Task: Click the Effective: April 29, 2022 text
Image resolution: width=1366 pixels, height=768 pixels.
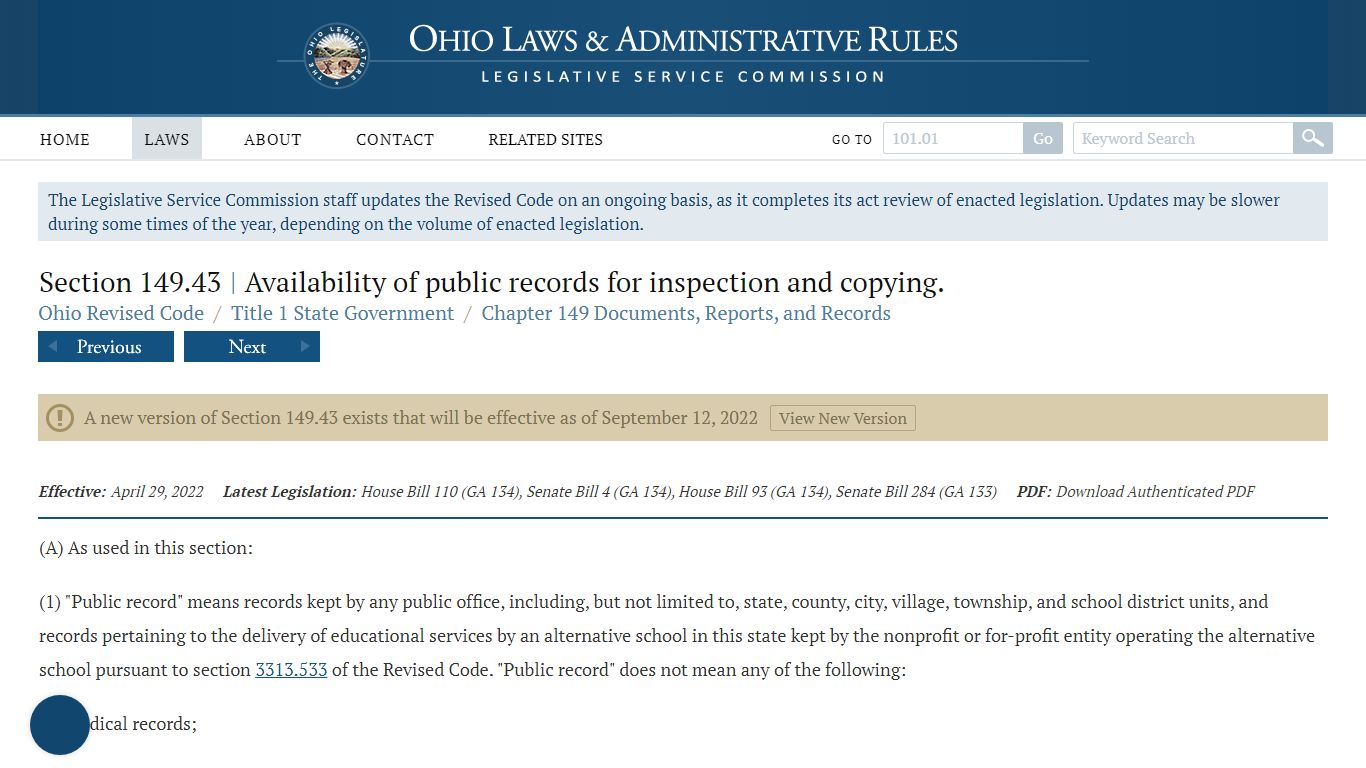Action: (121, 491)
